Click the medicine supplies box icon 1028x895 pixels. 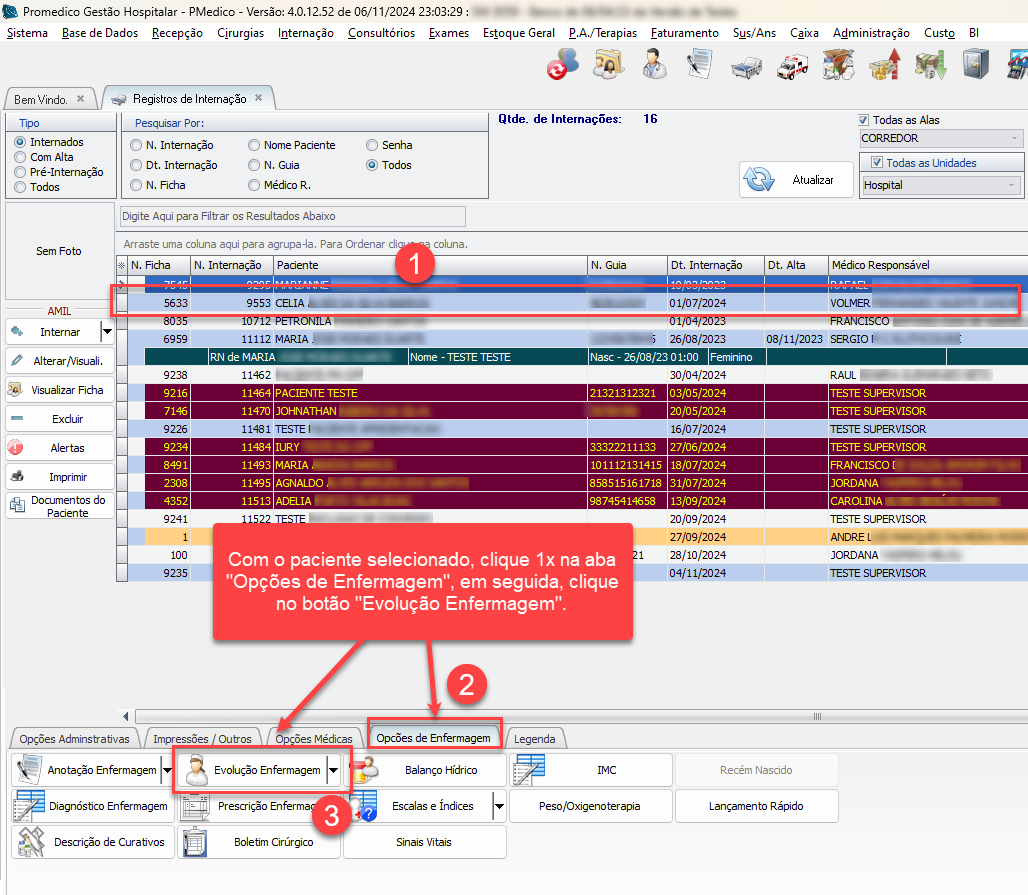click(837, 66)
